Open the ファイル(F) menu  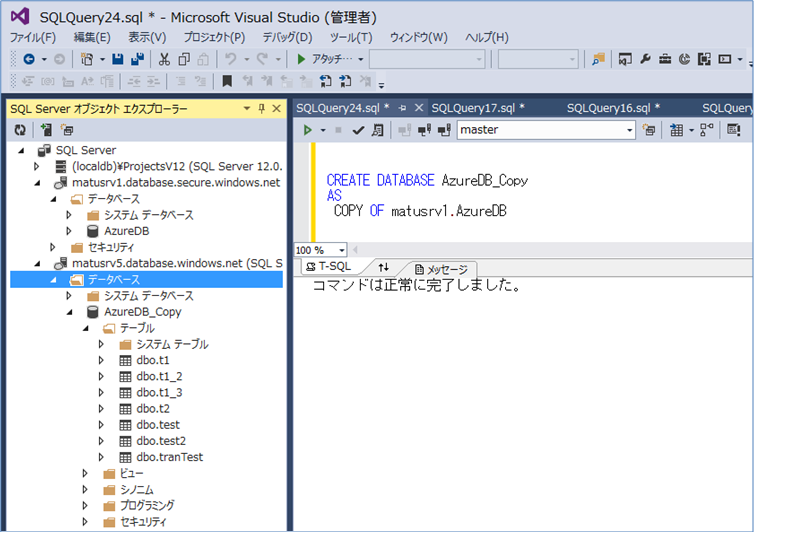tap(33, 38)
